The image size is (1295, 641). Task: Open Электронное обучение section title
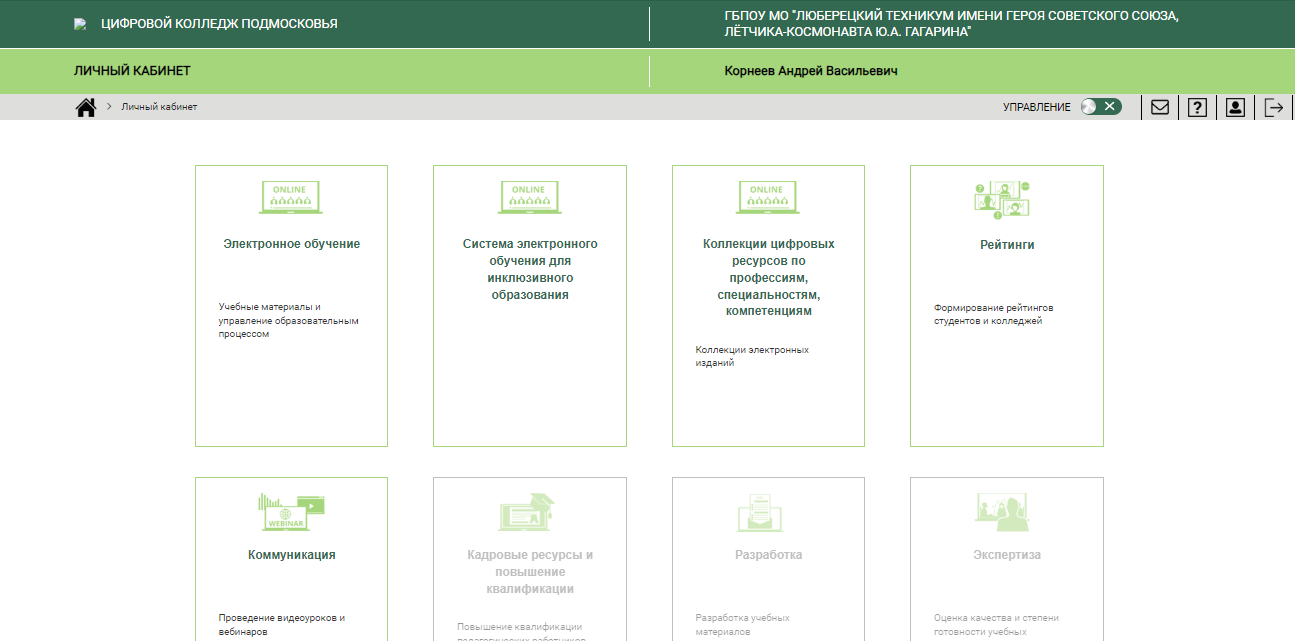click(x=291, y=244)
